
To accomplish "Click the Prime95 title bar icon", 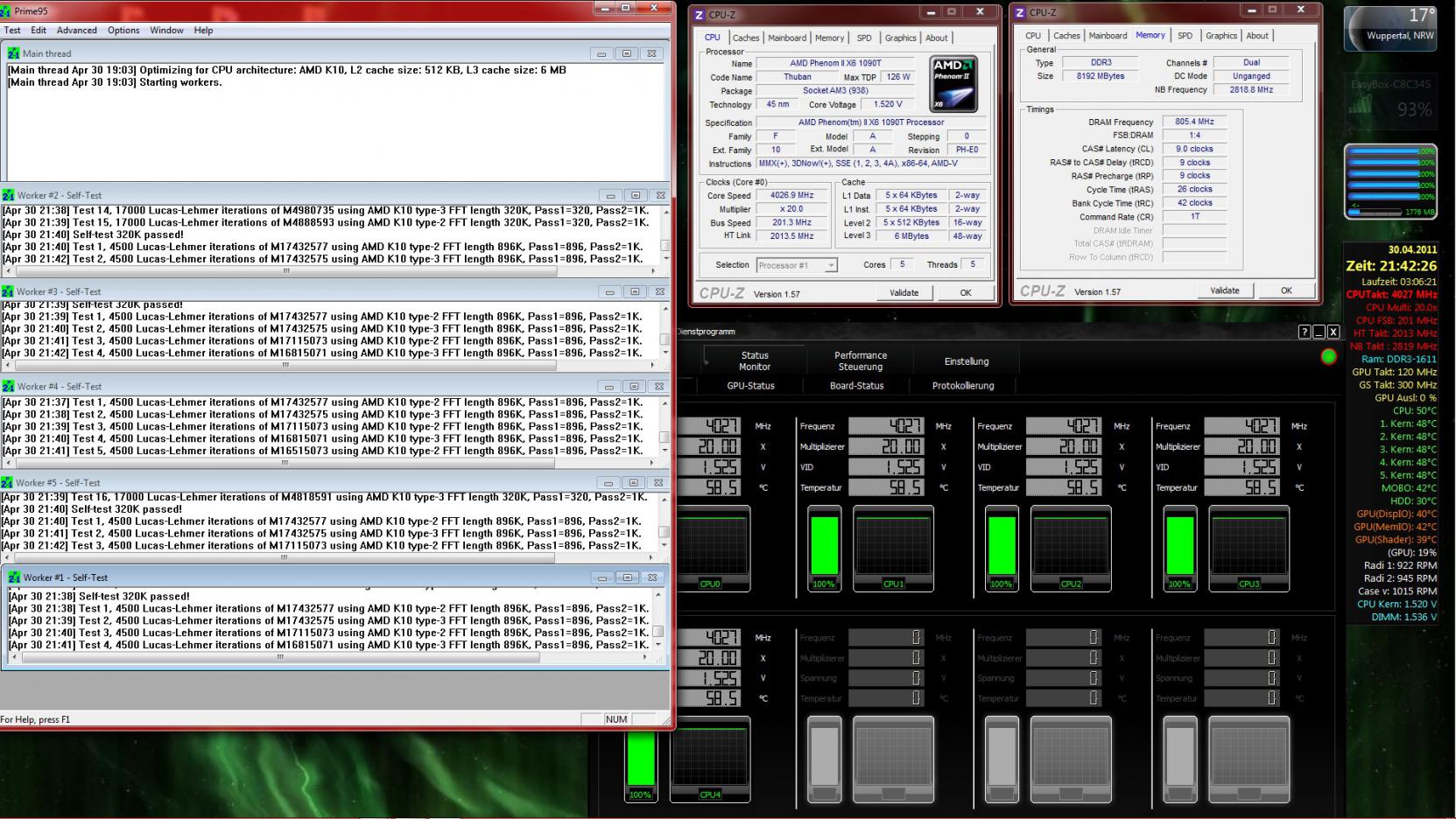I will 6,10.
